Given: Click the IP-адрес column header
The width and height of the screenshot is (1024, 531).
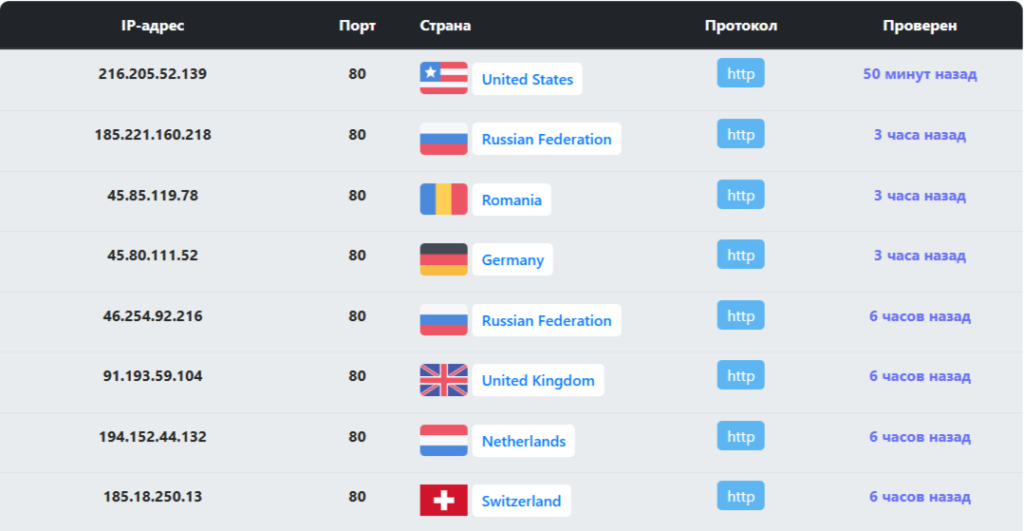Looking at the screenshot, I should tap(152, 25).
